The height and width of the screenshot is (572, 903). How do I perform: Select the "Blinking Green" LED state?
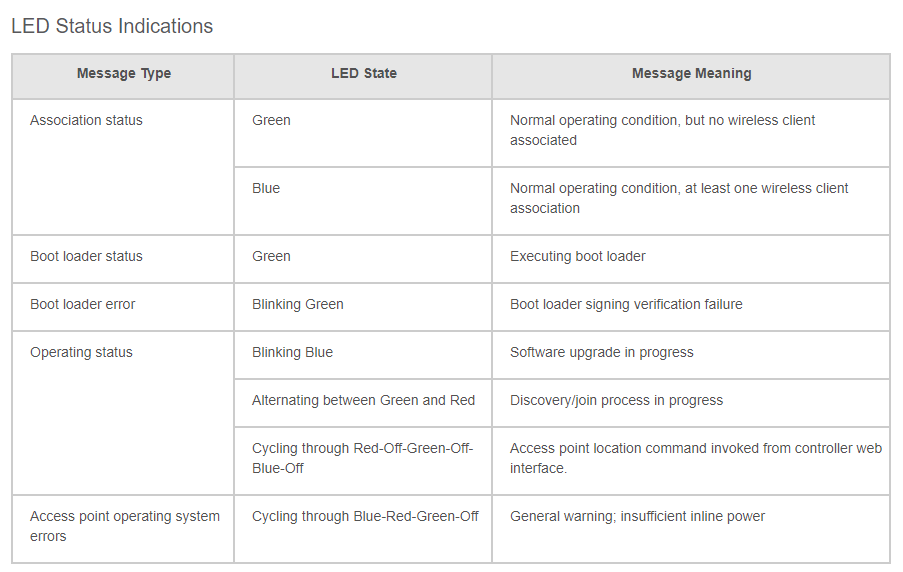pyautogui.click(x=297, y=304)
